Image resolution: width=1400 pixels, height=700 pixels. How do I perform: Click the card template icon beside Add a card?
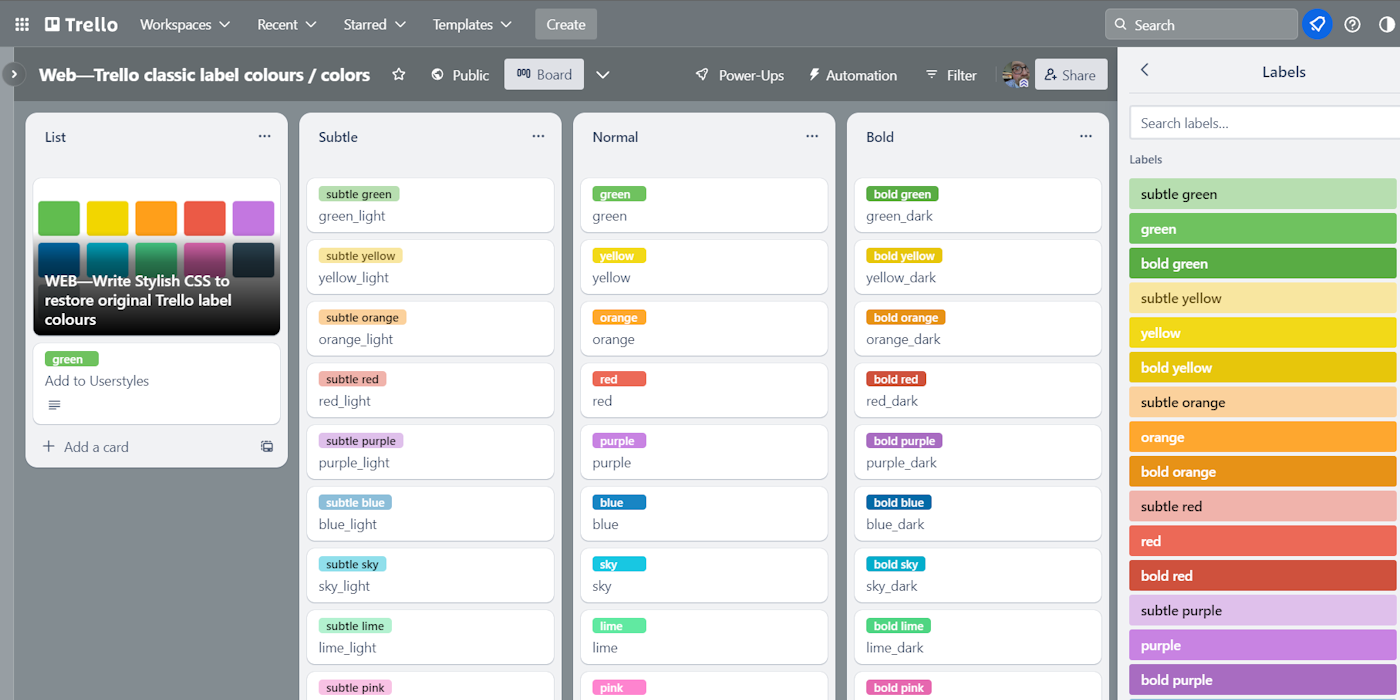tap(266, 447)
